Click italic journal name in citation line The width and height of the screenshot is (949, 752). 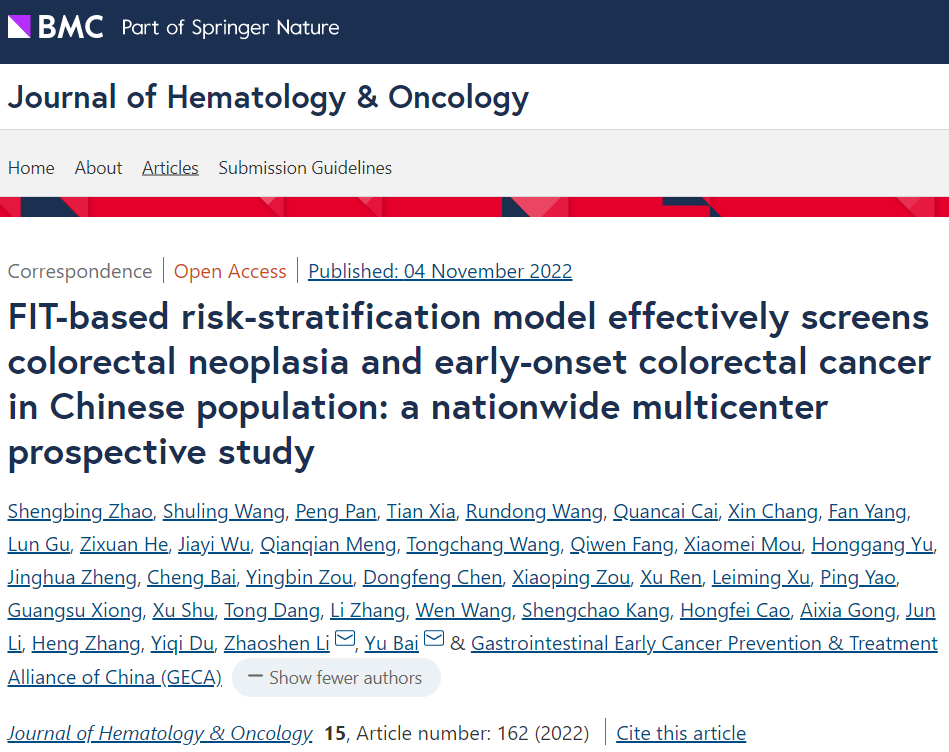(160, 733)
